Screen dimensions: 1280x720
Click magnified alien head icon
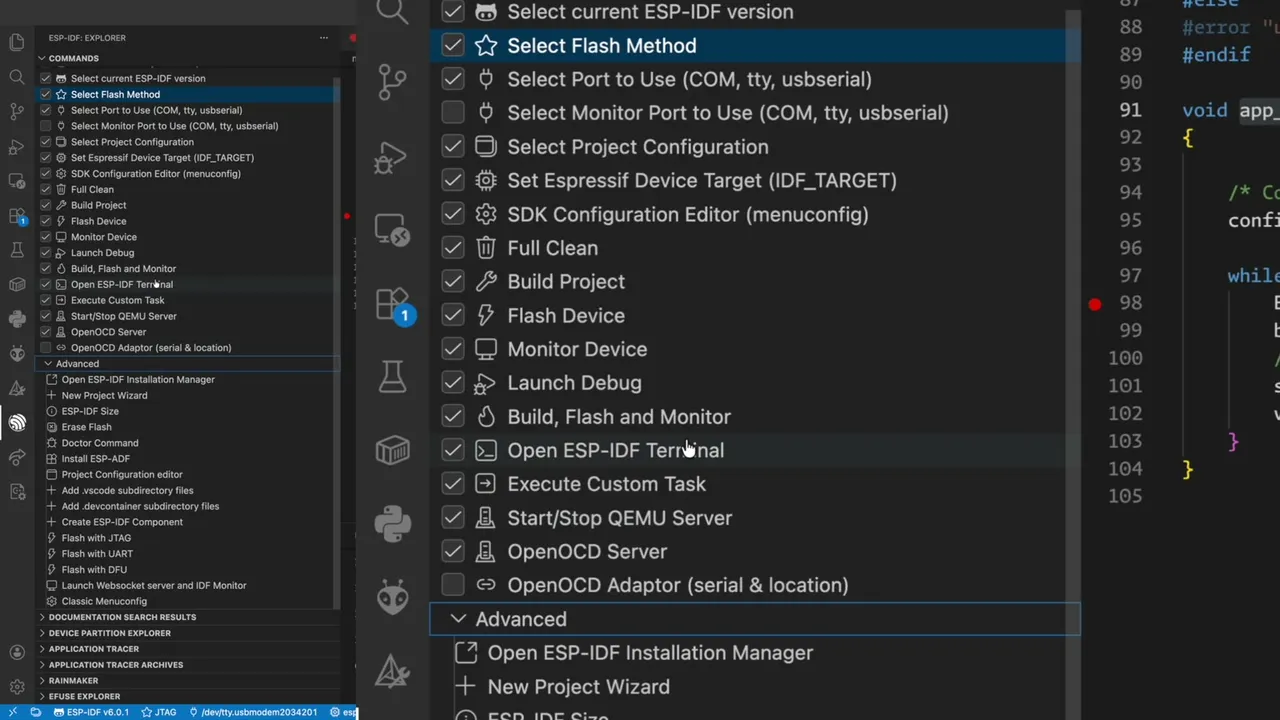coord(392,597)
